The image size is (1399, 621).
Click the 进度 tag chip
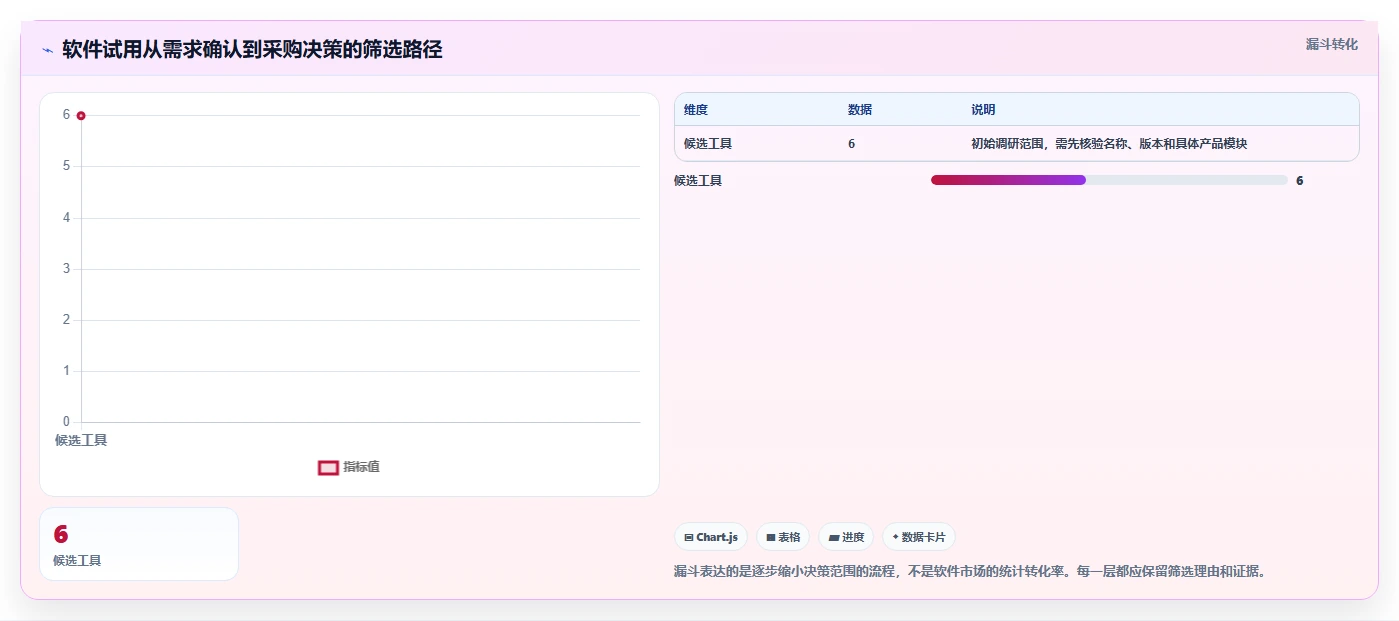846,537
